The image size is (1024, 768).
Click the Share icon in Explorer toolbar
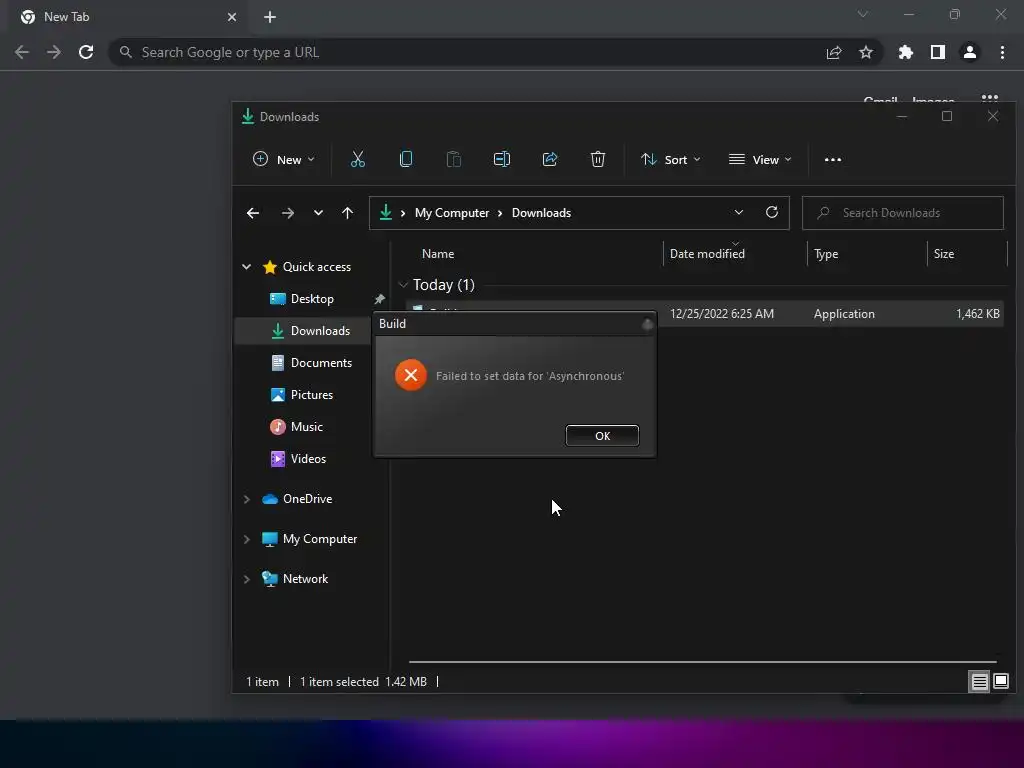[550, 159]
